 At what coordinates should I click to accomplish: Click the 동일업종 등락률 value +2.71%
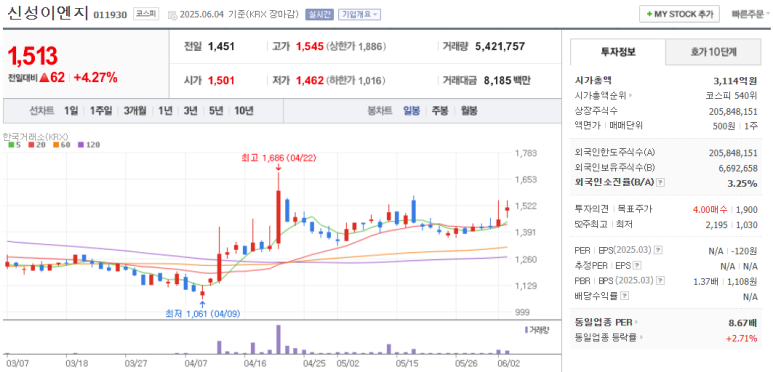(x=741, y=338)
